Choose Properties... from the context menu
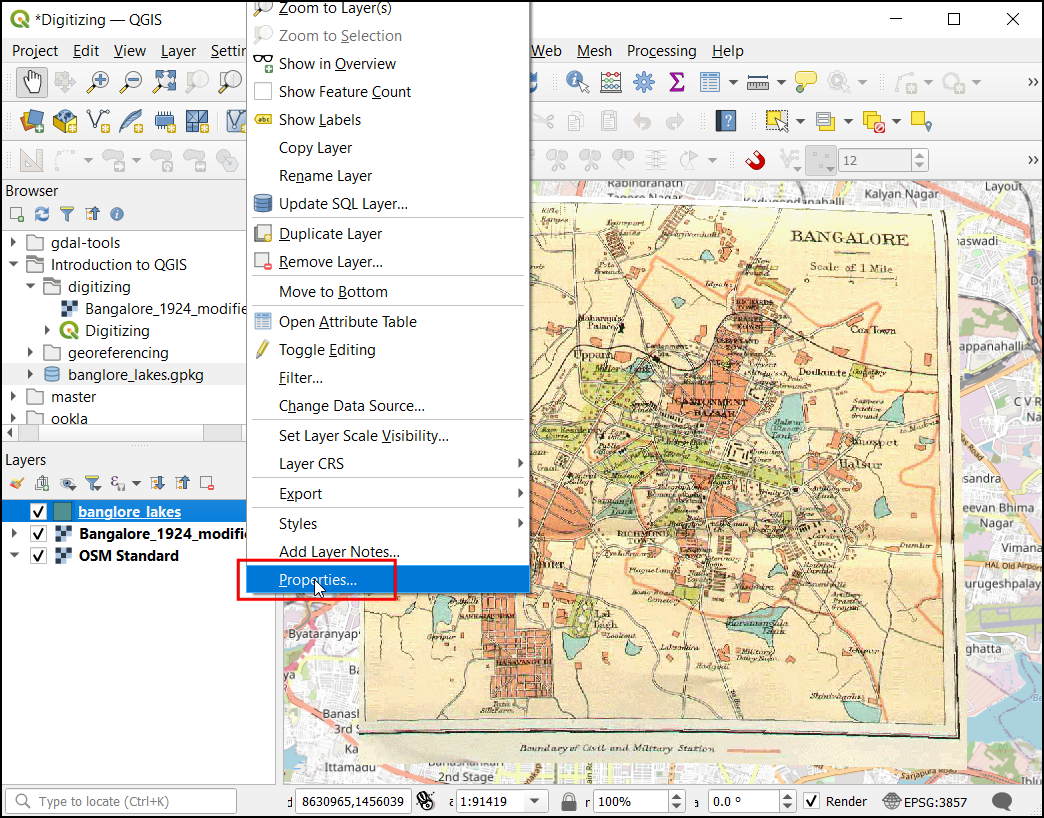 tap(388, 580)
